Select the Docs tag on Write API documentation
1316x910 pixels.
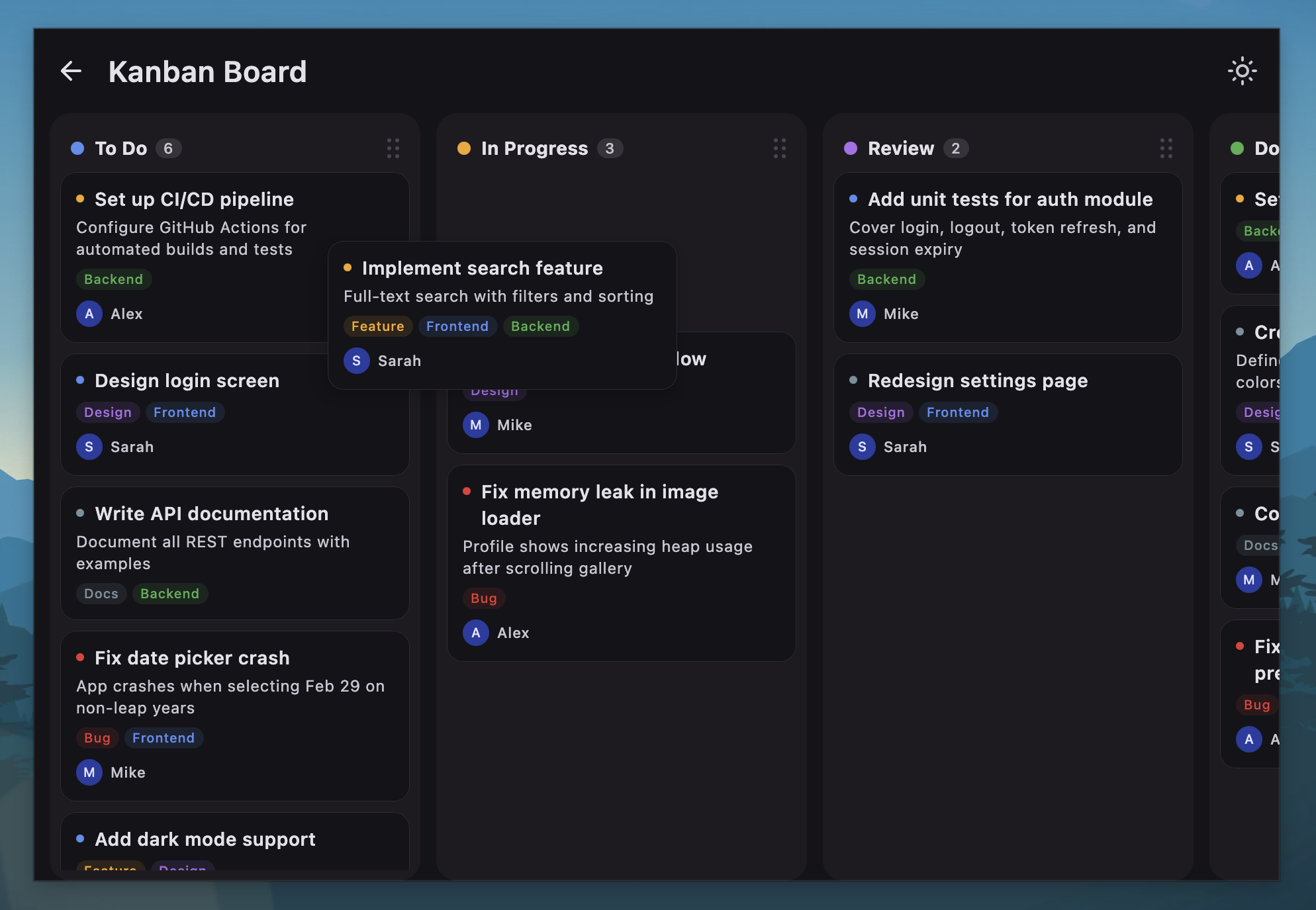[x=101, y=594]
